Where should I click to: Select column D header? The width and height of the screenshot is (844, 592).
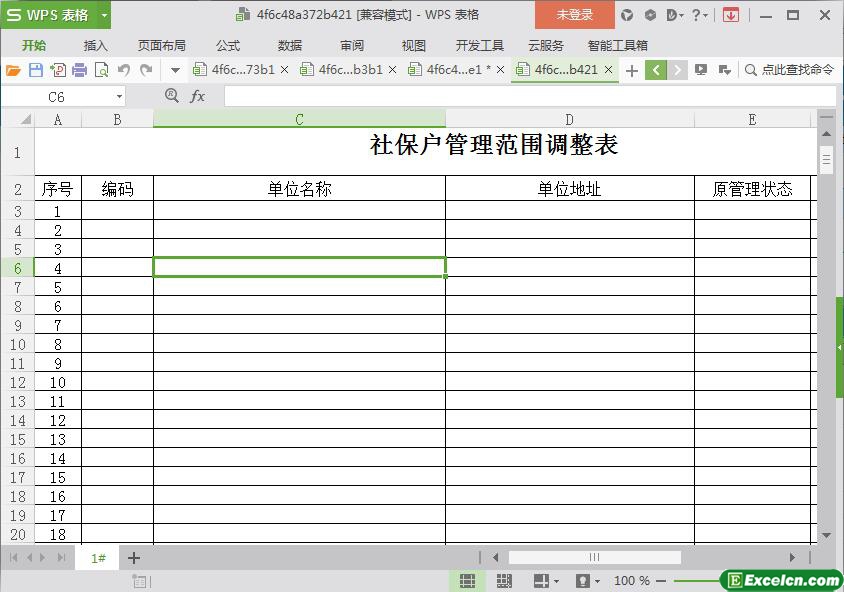click(x=569, y=119)
